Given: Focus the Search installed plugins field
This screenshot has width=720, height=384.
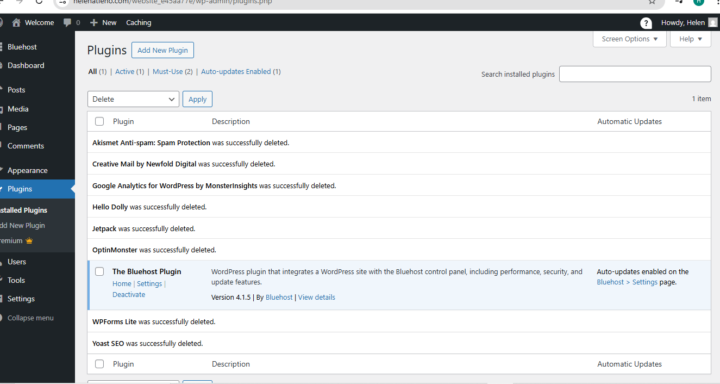Looking at the screenshot, I should [635, 74].
